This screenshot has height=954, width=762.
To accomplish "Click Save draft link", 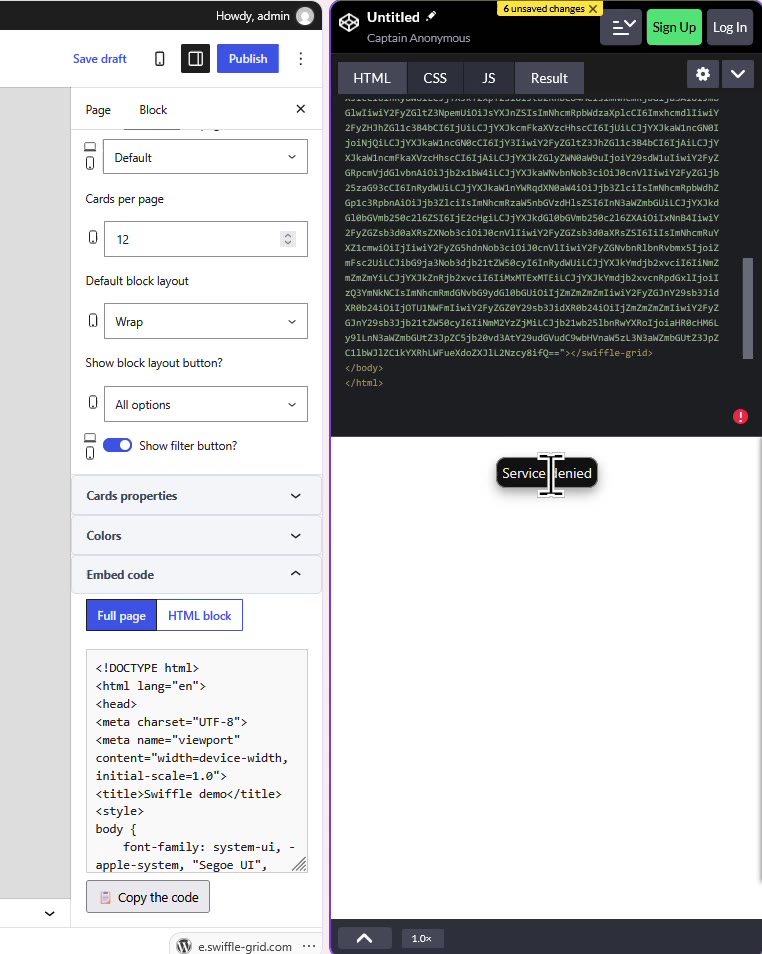I will (100, 58).
